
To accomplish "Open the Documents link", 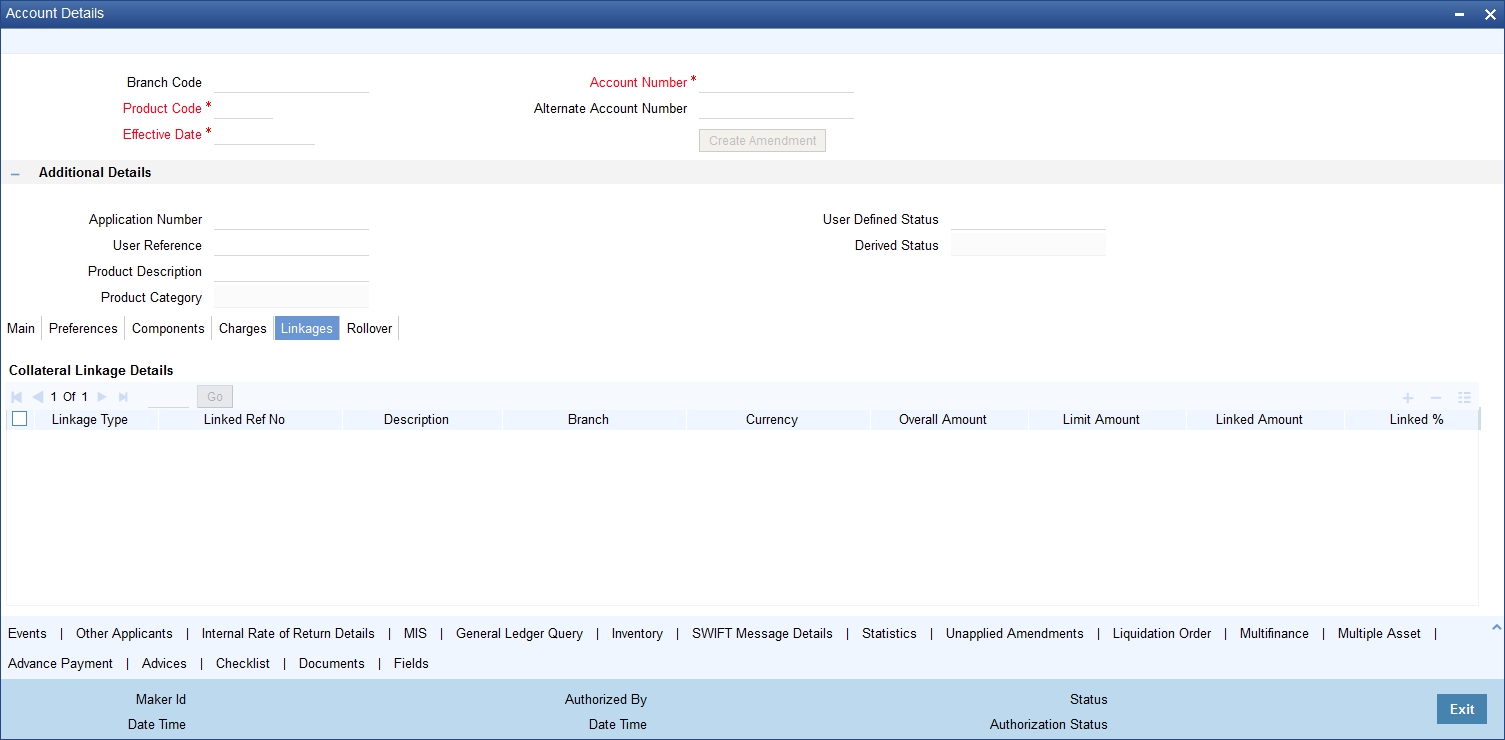I will pyautogui.click(x=332, y=663).
